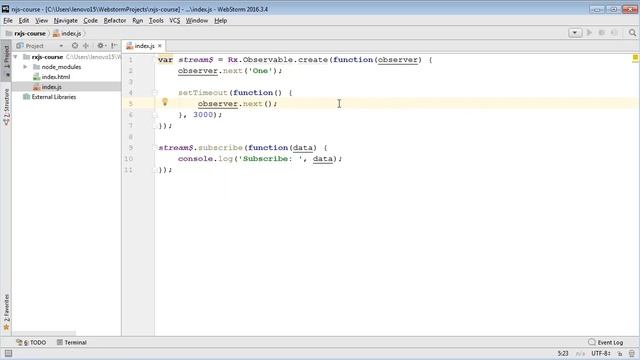Screen dimensions: 640x360
Task: Click tool window quick access icon in status bar corner
Action: click(x=8, y=353)
